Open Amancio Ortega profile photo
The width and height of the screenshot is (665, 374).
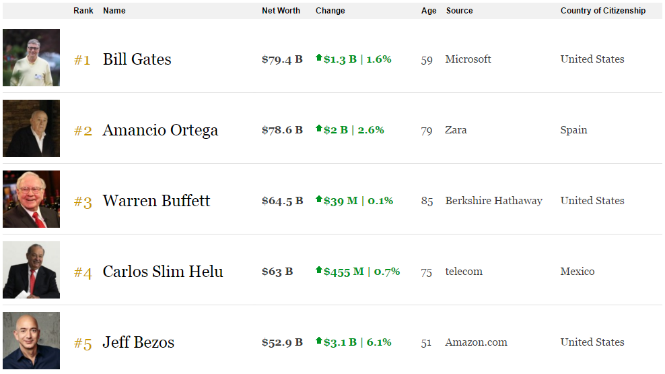31,128
